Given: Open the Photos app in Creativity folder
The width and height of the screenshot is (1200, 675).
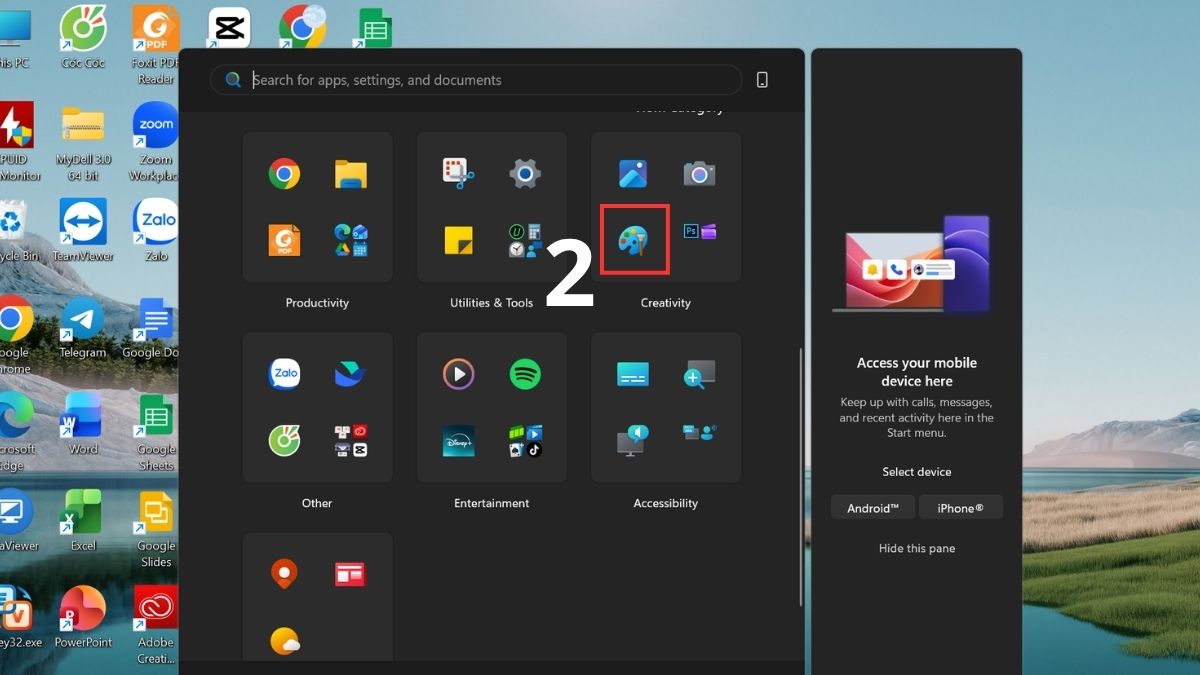Looking at the screenshot, I should tap(633, 172).
